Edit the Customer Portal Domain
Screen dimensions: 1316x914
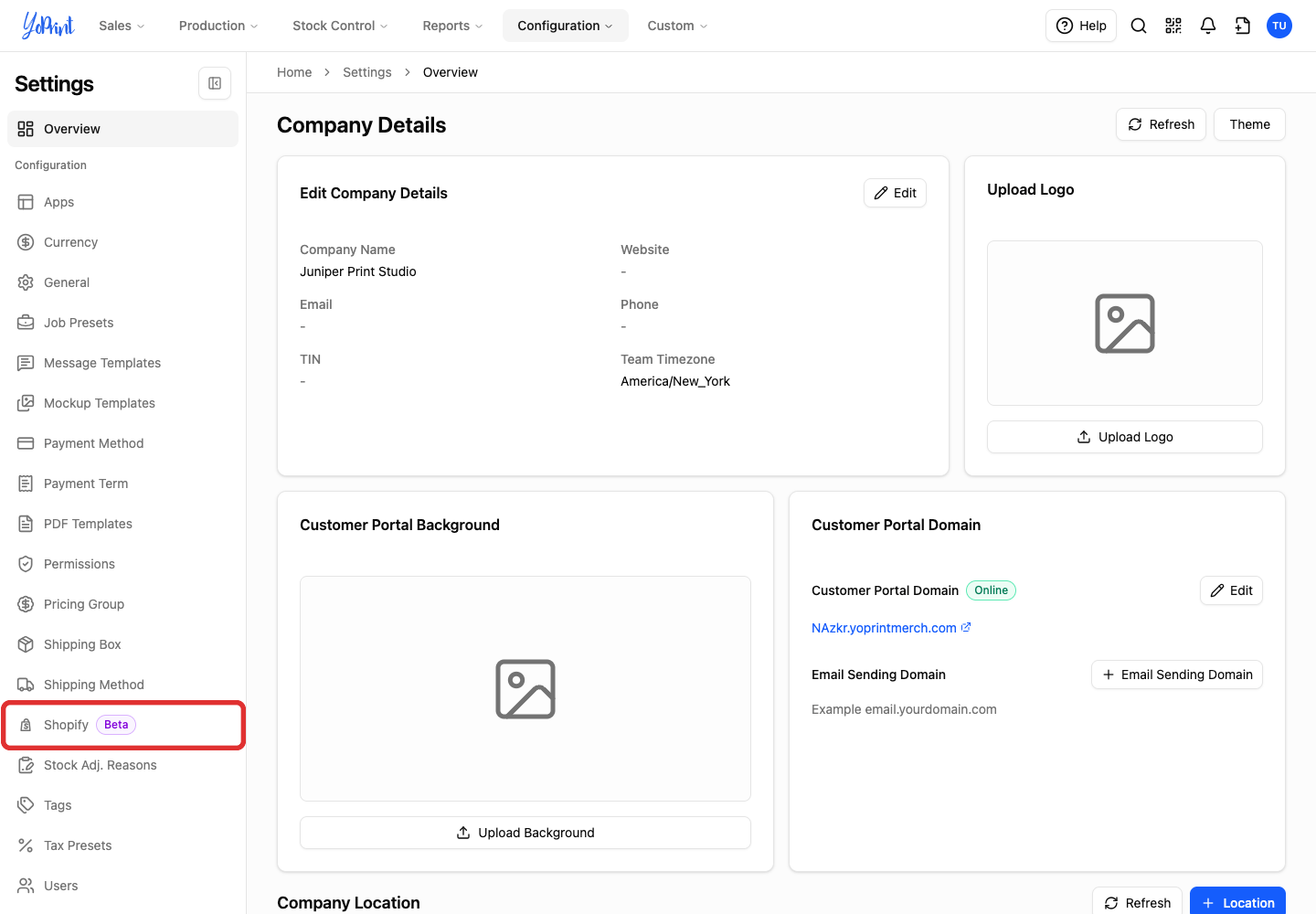pos(1231,590)
